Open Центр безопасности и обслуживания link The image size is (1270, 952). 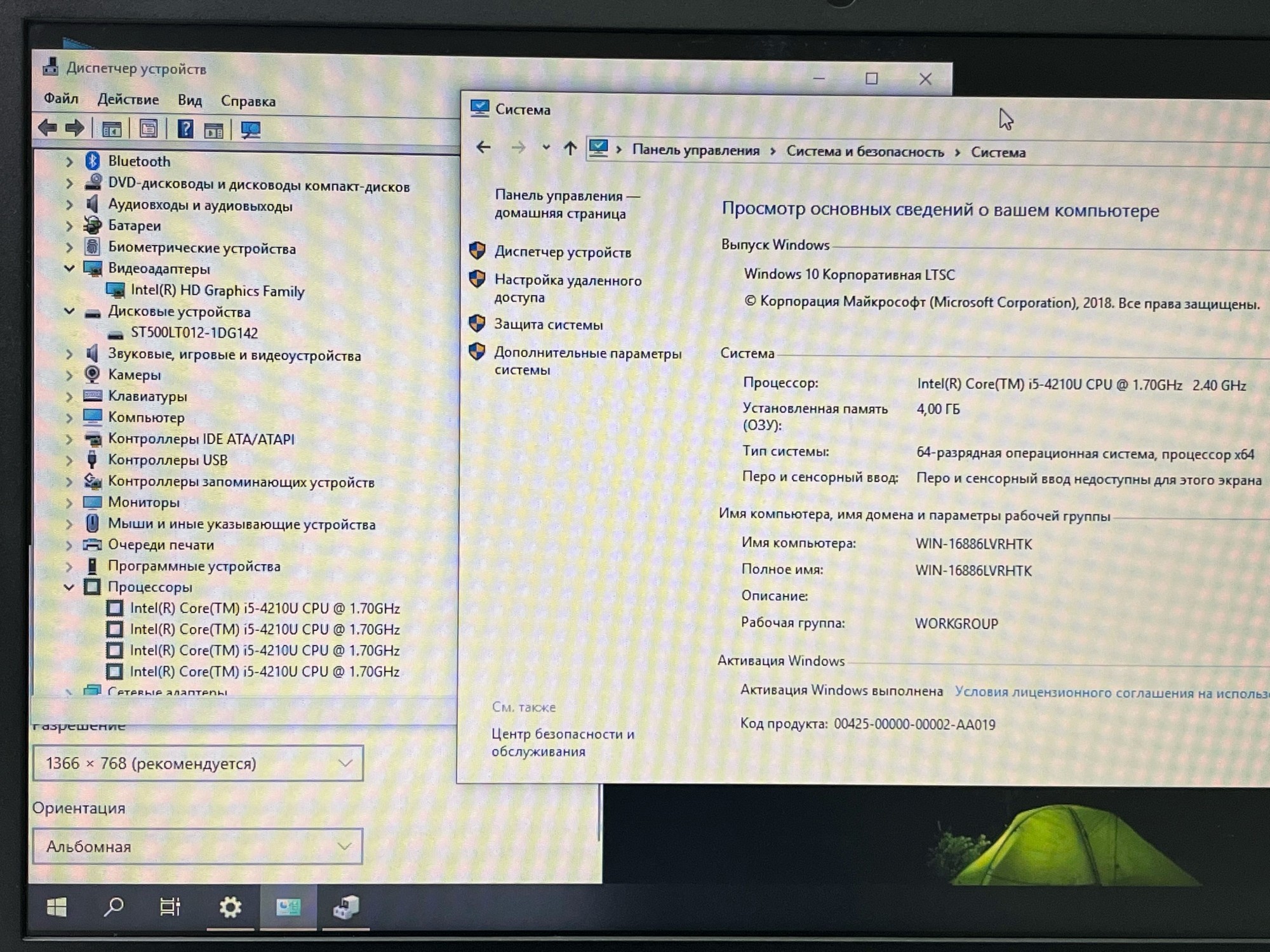click(563, 743)
